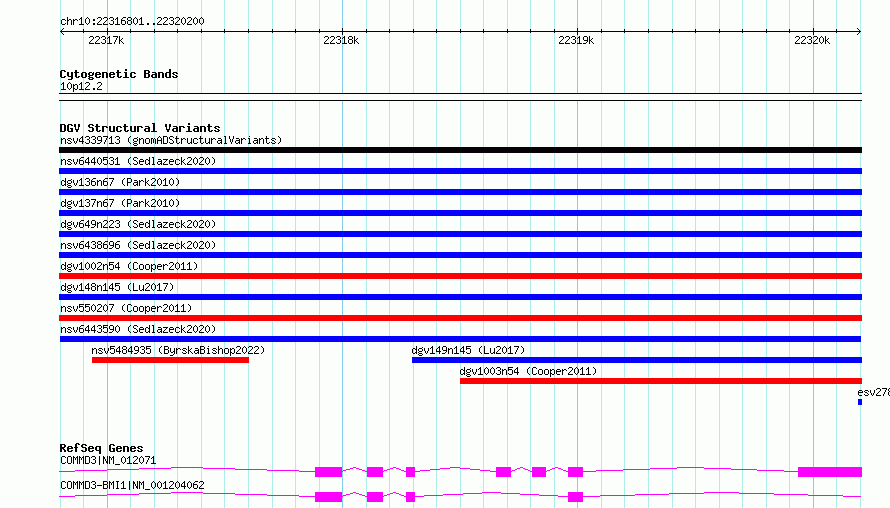Viewport: 890px width, 508px height.
Task: Click the Cytogenetic Bands track title
Action: click(119, 74)
